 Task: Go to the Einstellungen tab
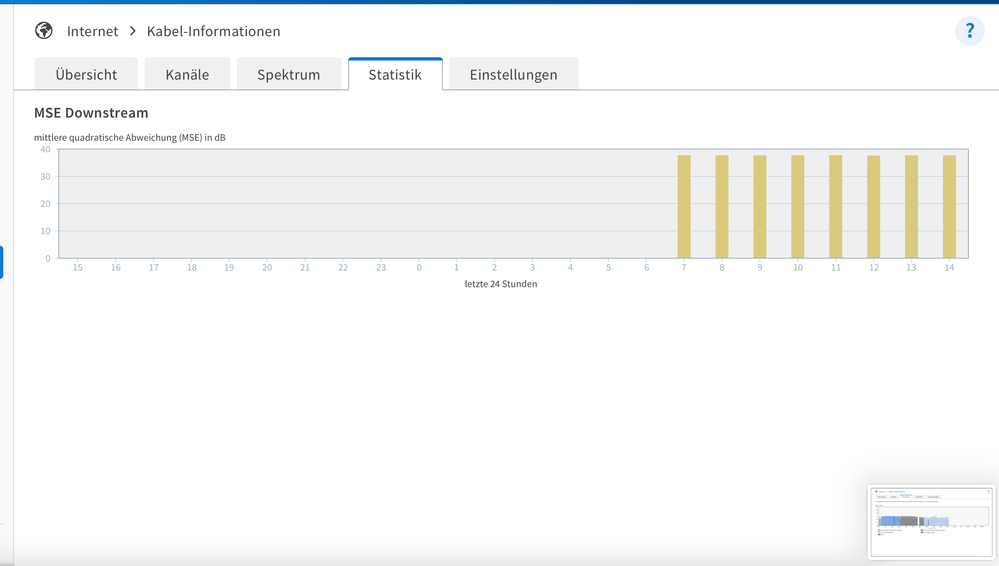pos(514,74)
